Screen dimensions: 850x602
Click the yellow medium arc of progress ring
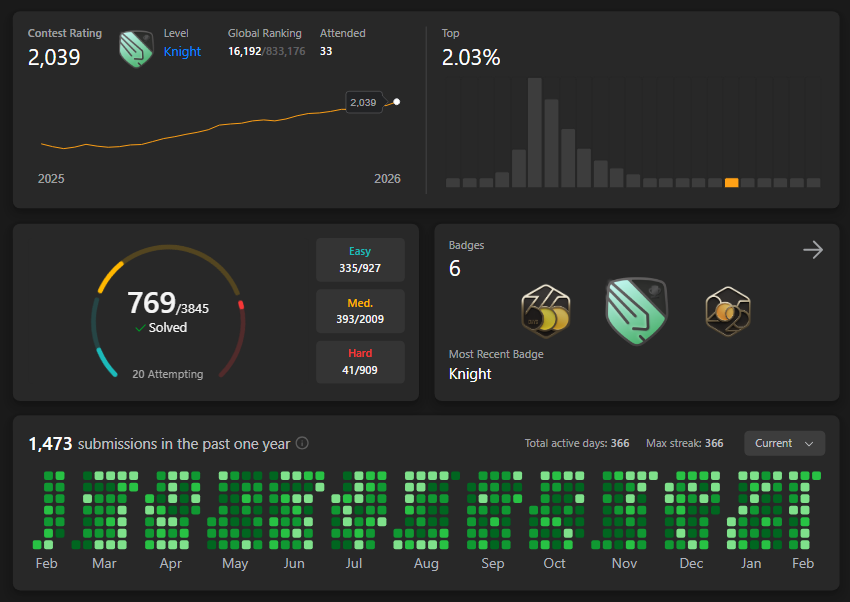[111, 276]
